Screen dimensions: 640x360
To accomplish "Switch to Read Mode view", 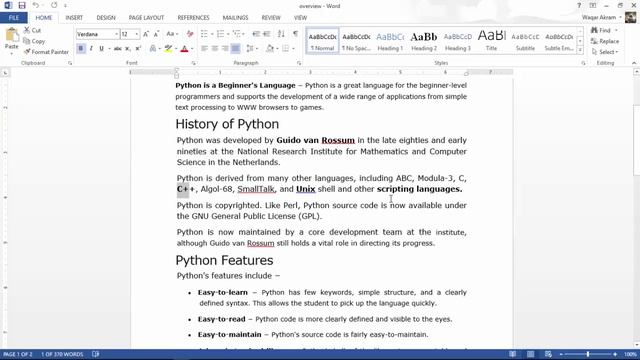I will click(513, 354).
